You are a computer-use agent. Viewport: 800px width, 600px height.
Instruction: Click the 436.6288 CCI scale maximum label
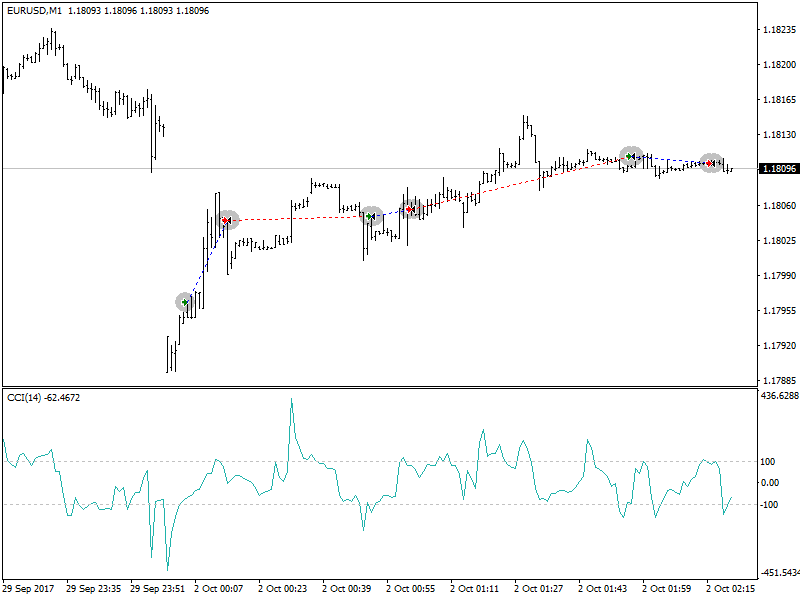tap(778, 396)
